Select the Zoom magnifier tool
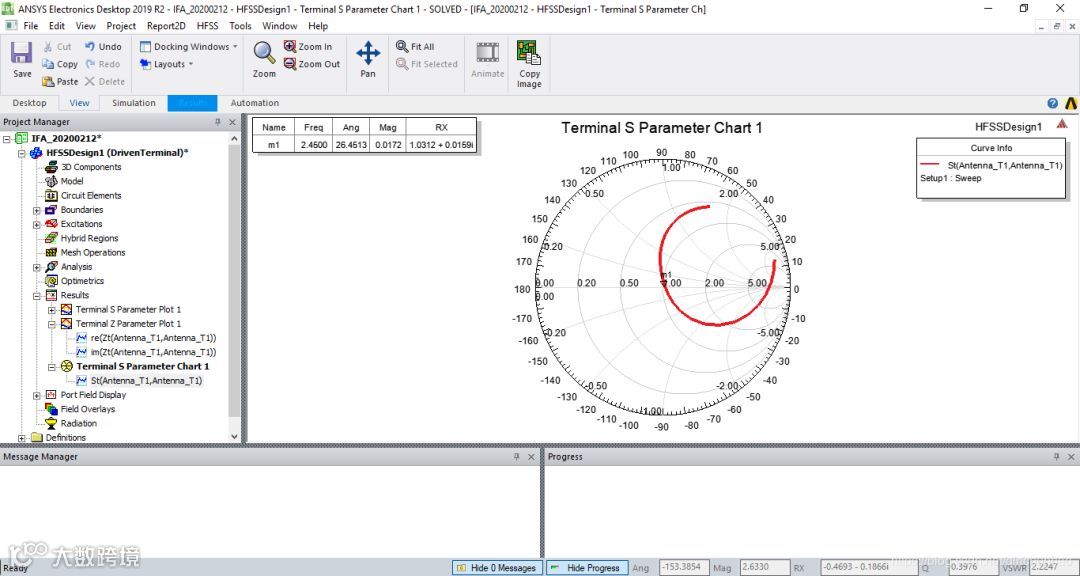The height and width of the screenshot is (576, 1080). tap(264, 59)
